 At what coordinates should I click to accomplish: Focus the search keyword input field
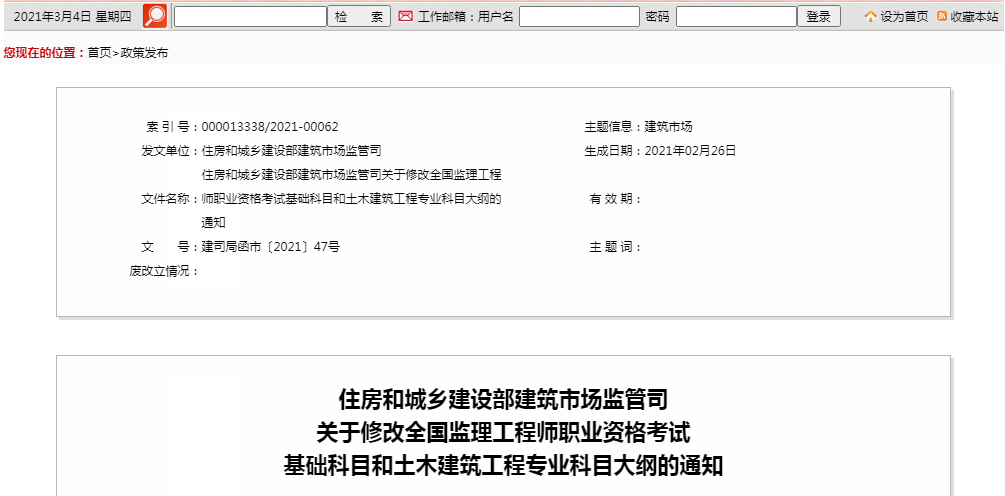tap(250, 17)
